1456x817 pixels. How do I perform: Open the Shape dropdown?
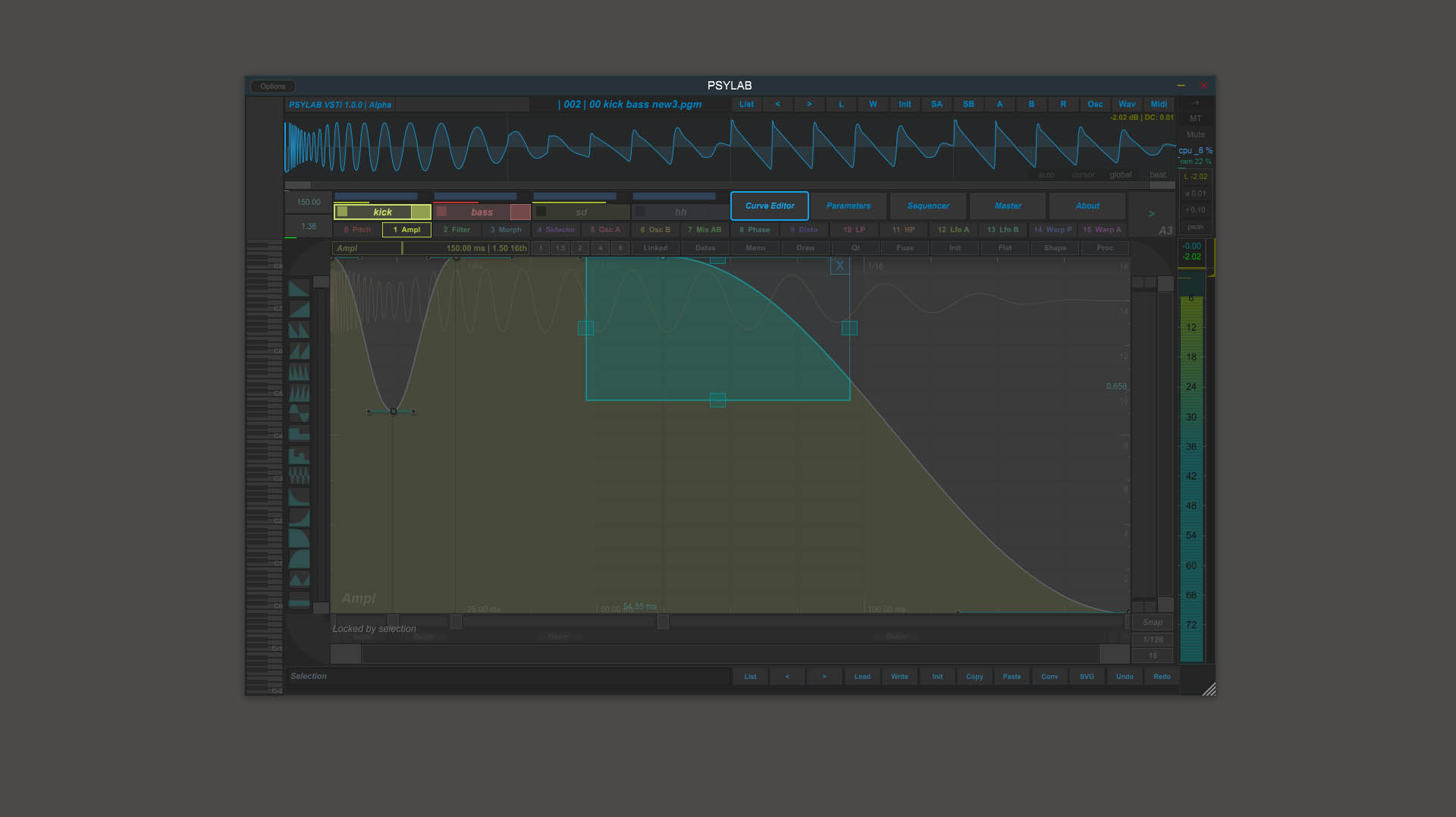coord(1055,248)
